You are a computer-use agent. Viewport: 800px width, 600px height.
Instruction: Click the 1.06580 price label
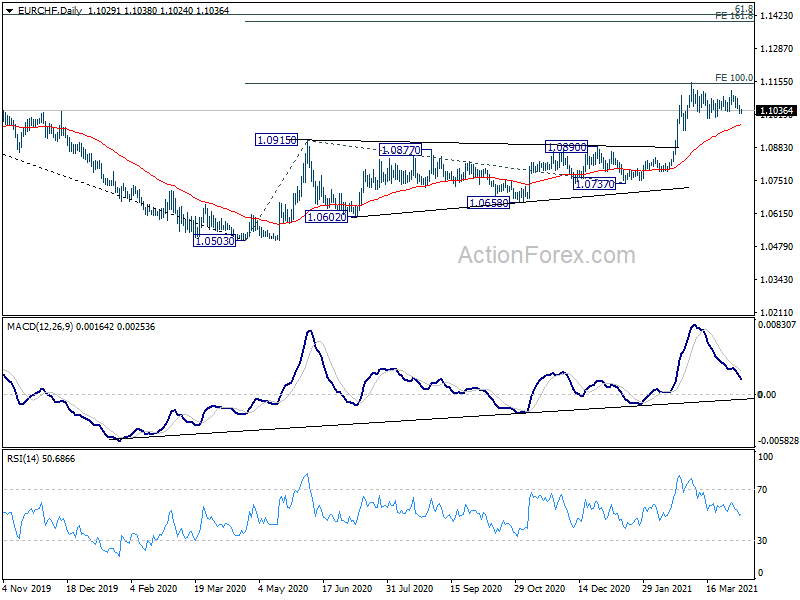(489, 203)
